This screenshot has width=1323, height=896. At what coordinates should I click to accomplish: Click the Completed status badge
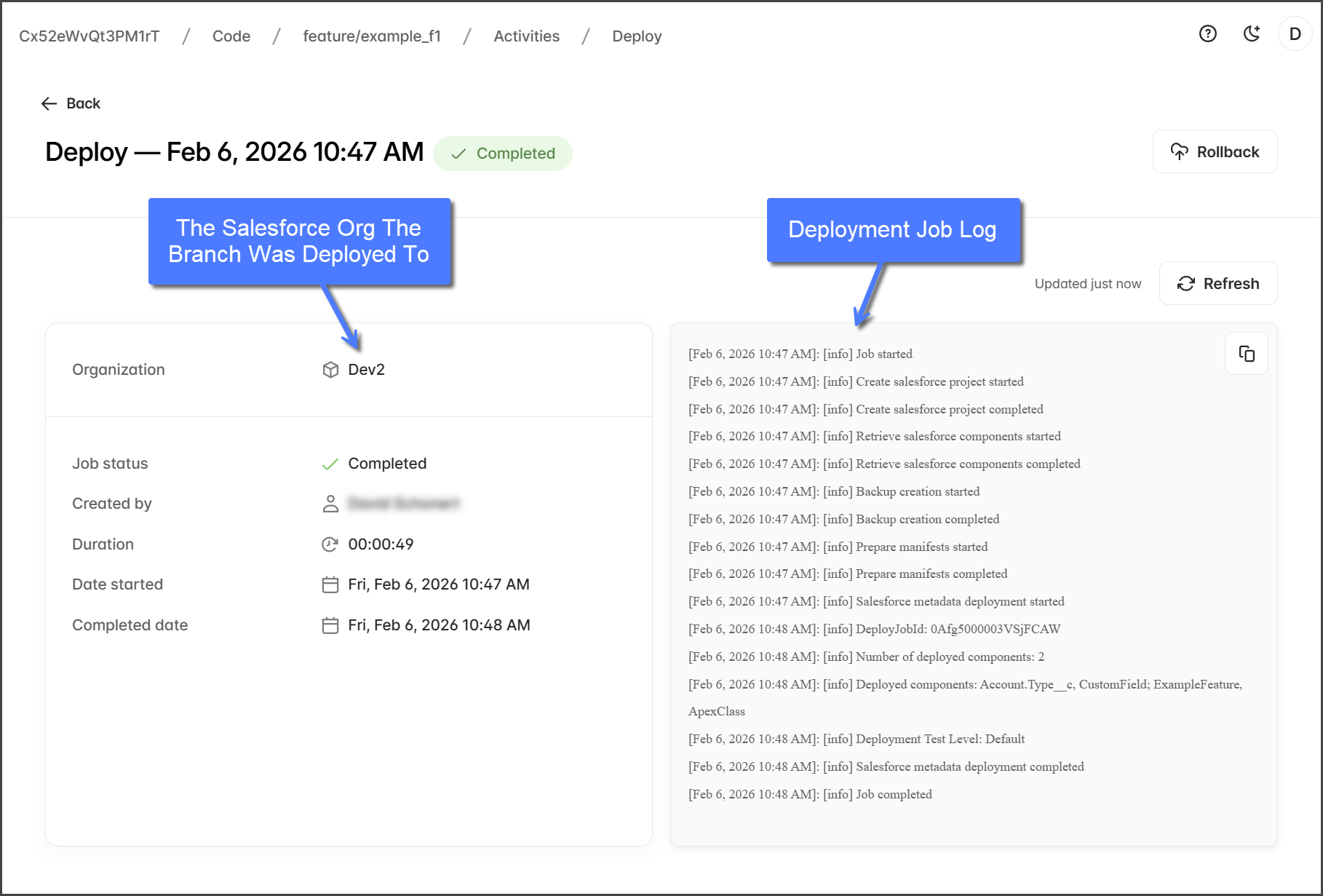point(502,154)
